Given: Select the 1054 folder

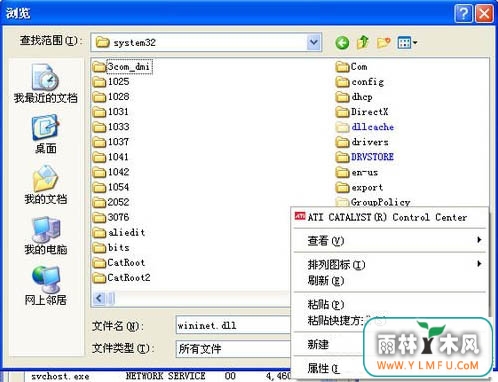Looking at the screenshot, I should pyautogui.click(x=111, y=187).
